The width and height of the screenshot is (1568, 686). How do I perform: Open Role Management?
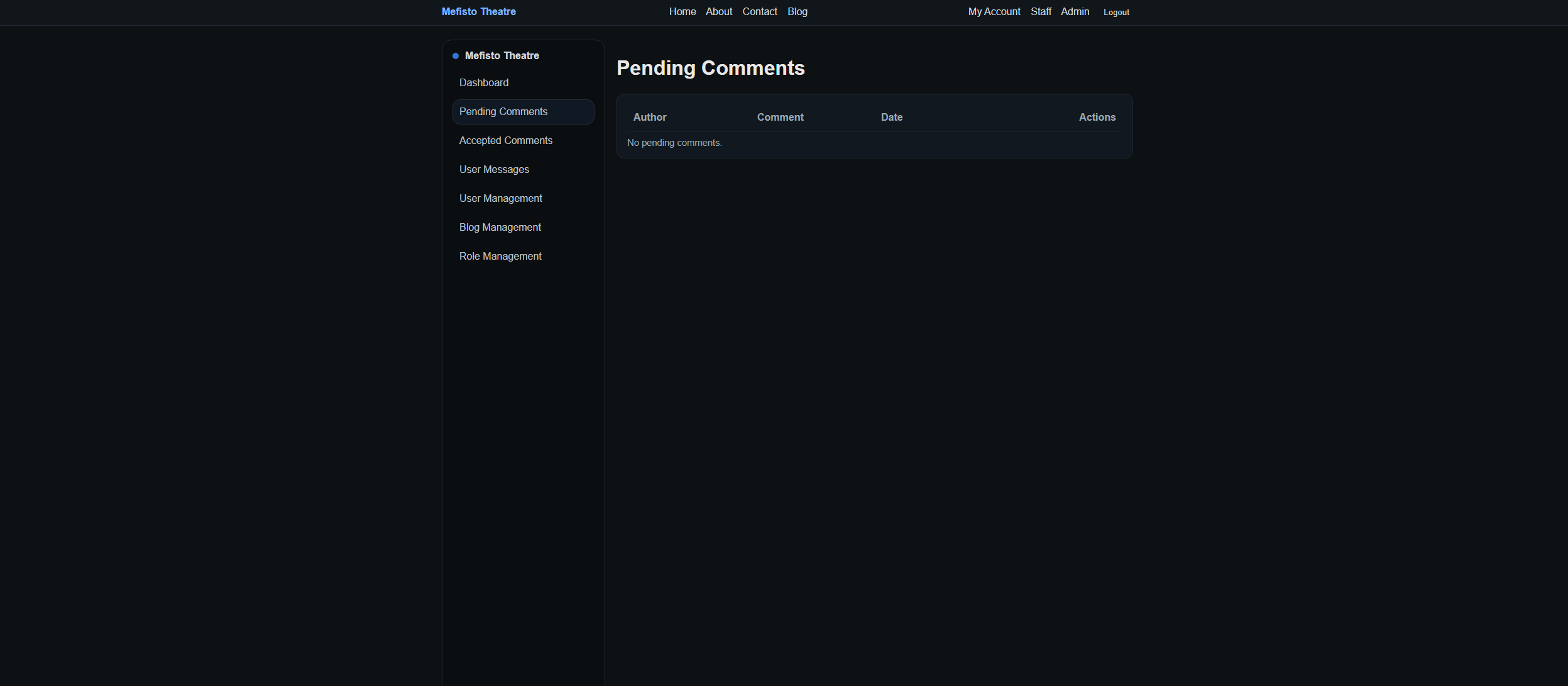500,256
